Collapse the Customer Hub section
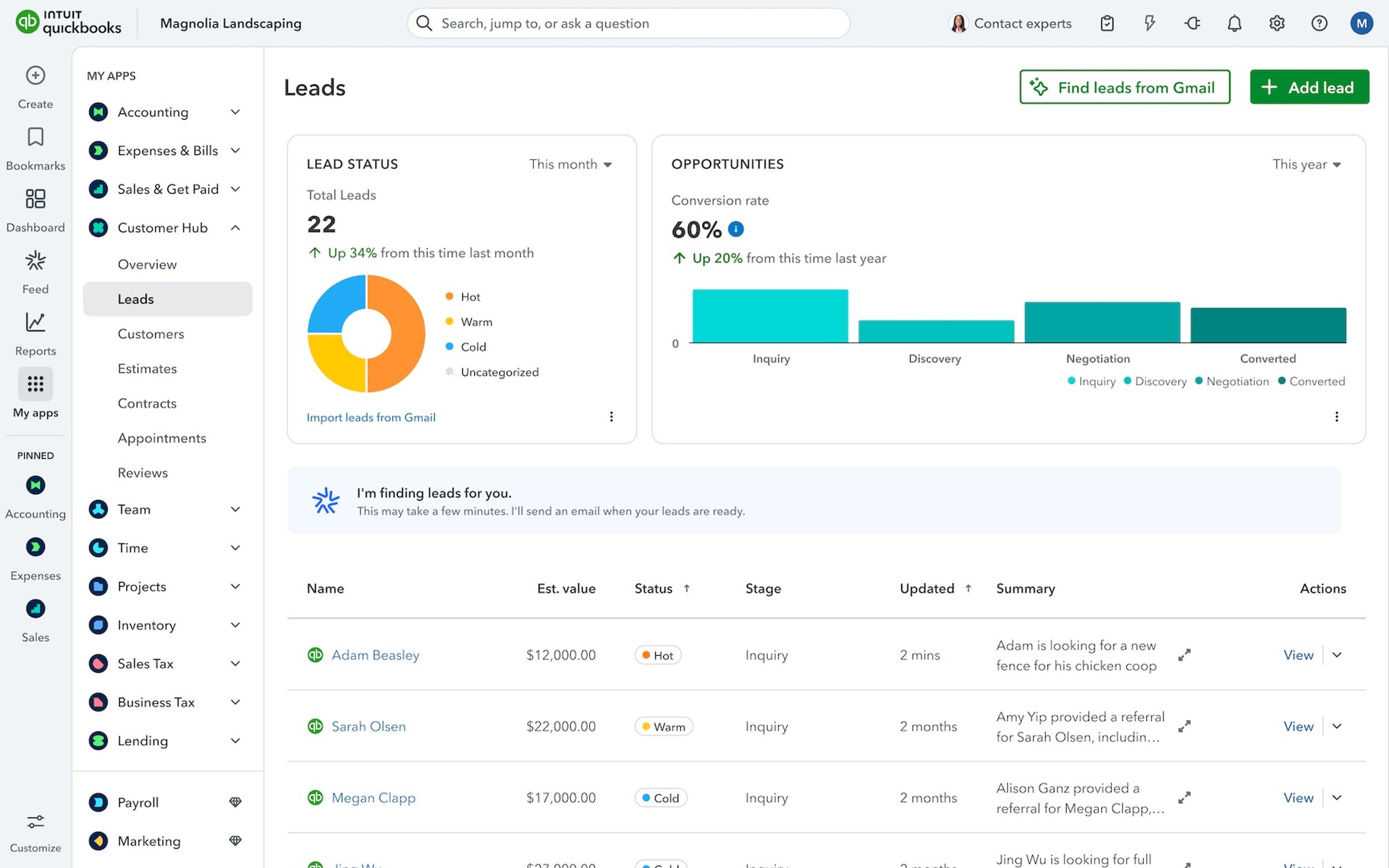 [236, 227]
